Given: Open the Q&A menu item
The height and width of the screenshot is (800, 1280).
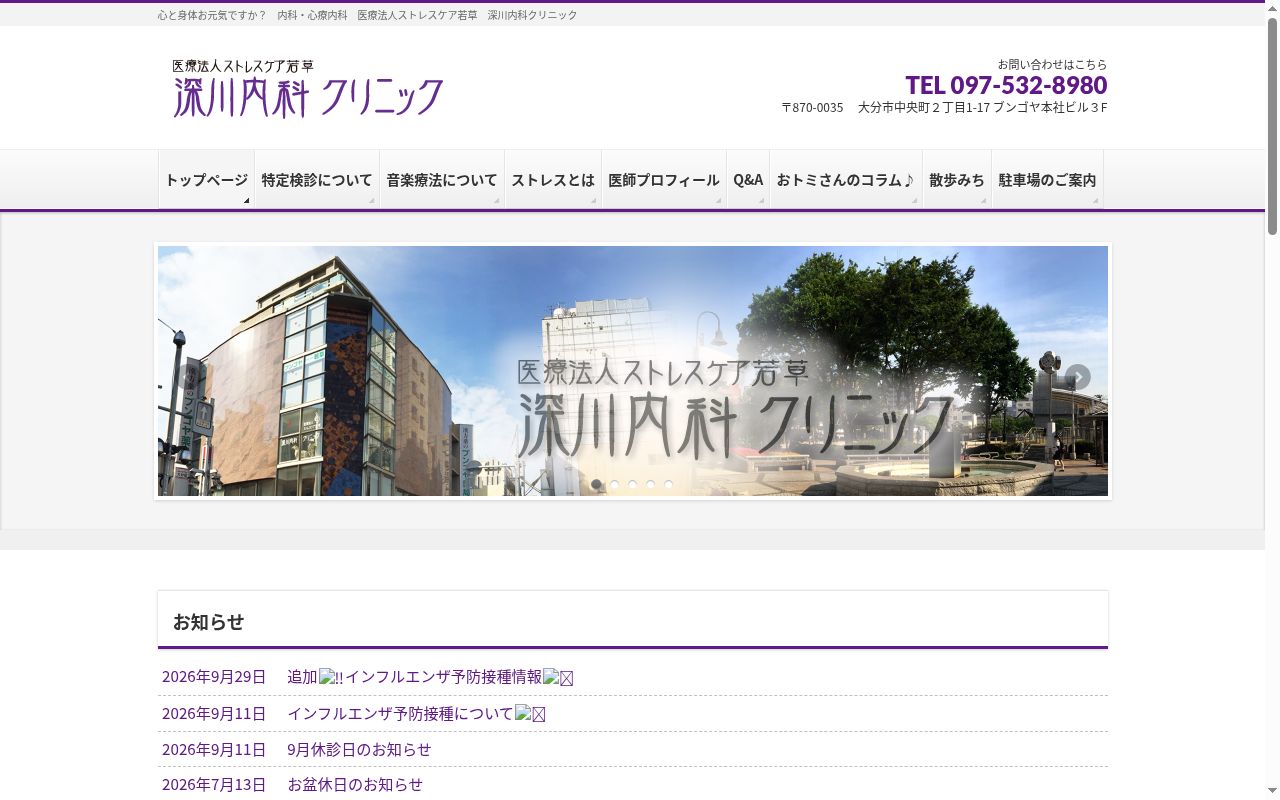Looking at the screenshot, I should click(748, 180).
